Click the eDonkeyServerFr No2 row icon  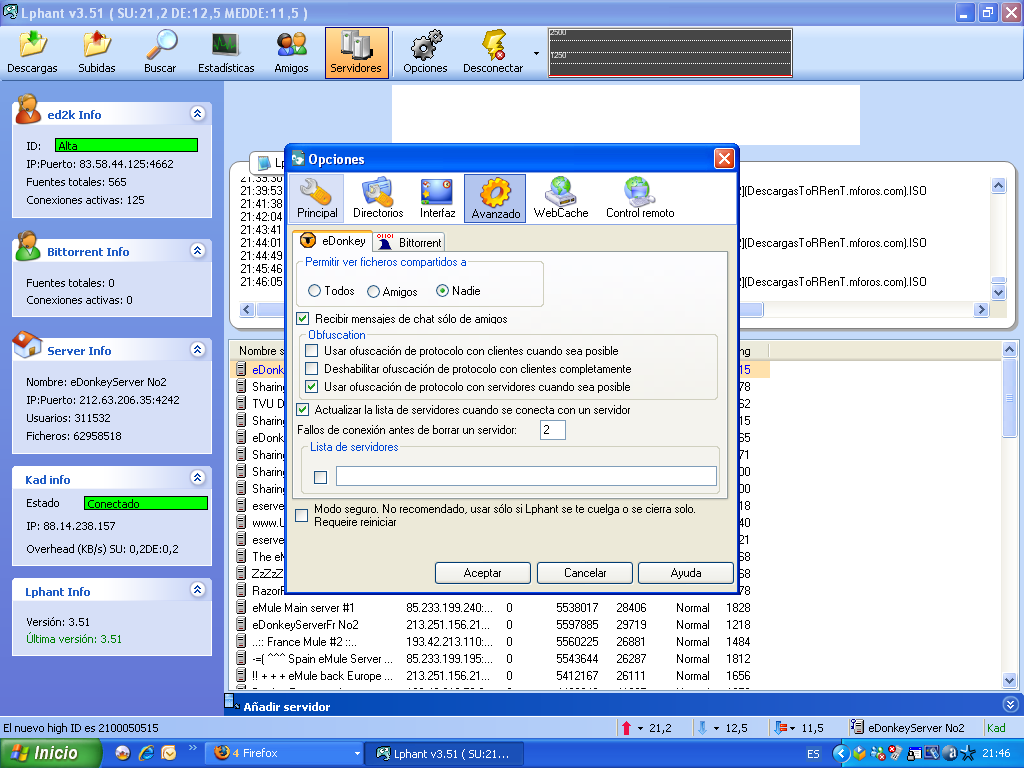coord(241,624)
